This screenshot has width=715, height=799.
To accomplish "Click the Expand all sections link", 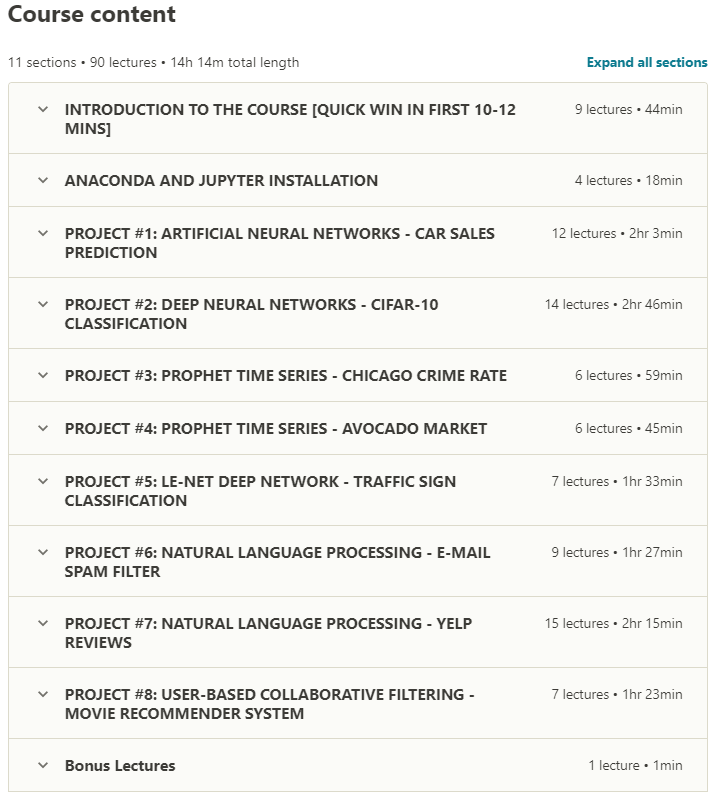I will tap(647, 62).
